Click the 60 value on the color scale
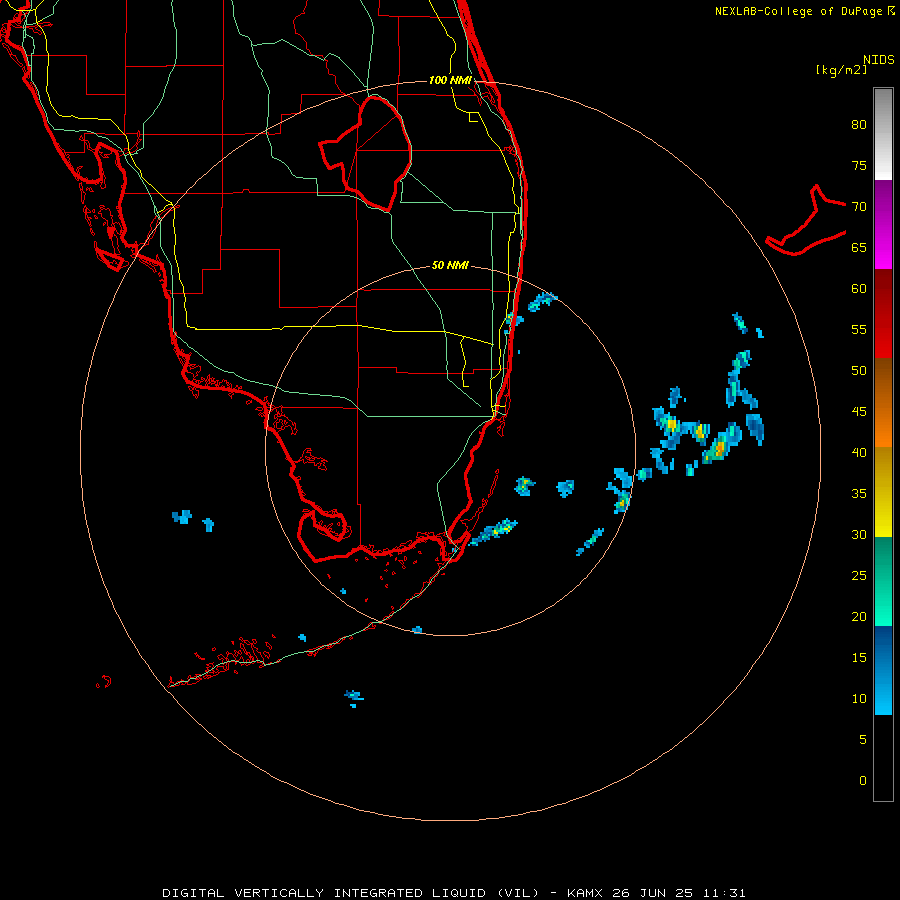Viewport: 900px width, 900px height. (x=859, y=289)
